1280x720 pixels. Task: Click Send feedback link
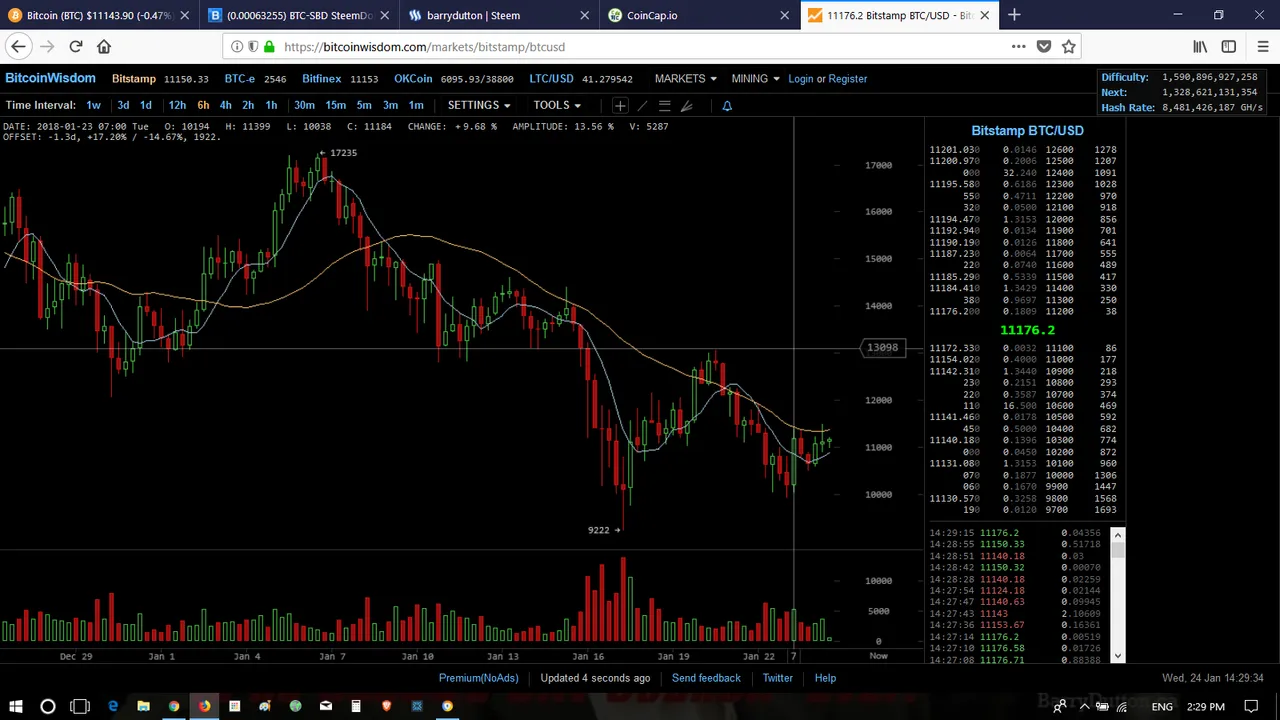(x=706, y=678)
